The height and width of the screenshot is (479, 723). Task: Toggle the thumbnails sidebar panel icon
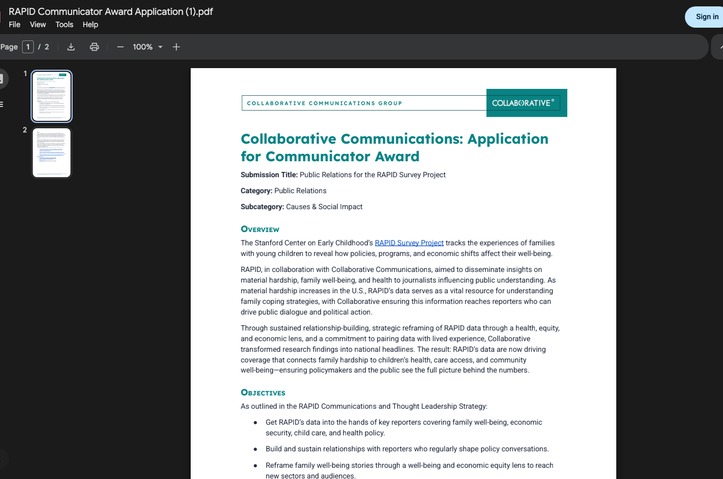2,79
